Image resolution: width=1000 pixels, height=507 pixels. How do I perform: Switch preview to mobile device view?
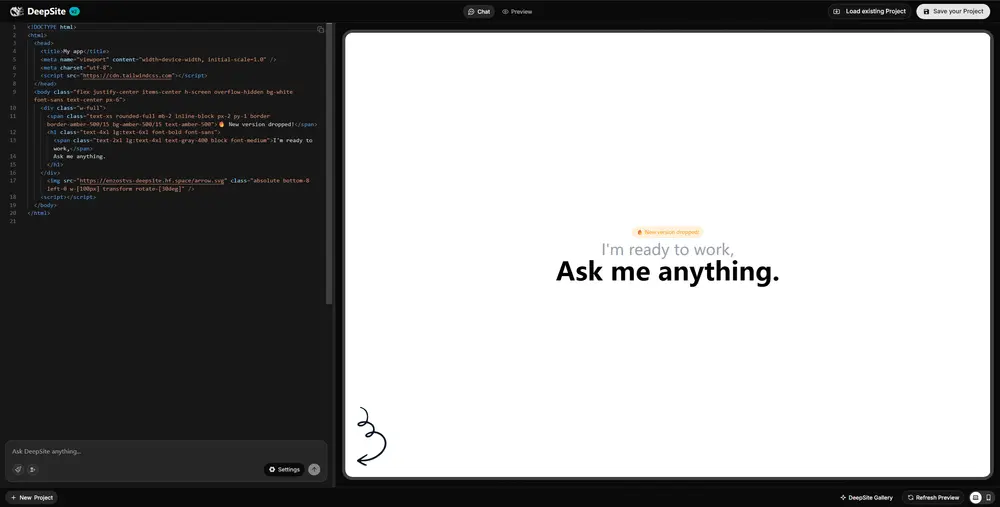click(x=989, y=497)
